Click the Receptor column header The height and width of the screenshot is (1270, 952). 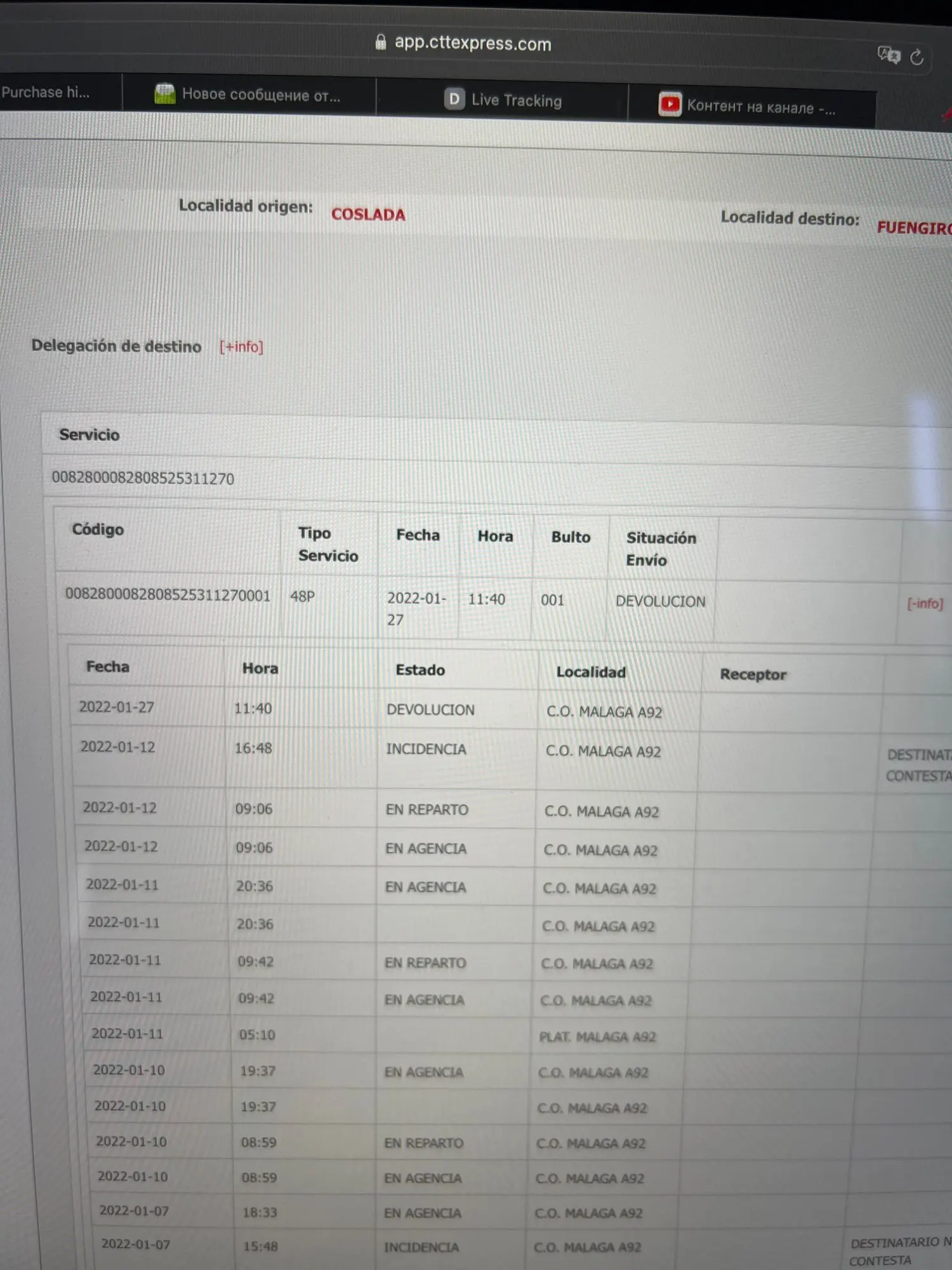coord(753,674)
